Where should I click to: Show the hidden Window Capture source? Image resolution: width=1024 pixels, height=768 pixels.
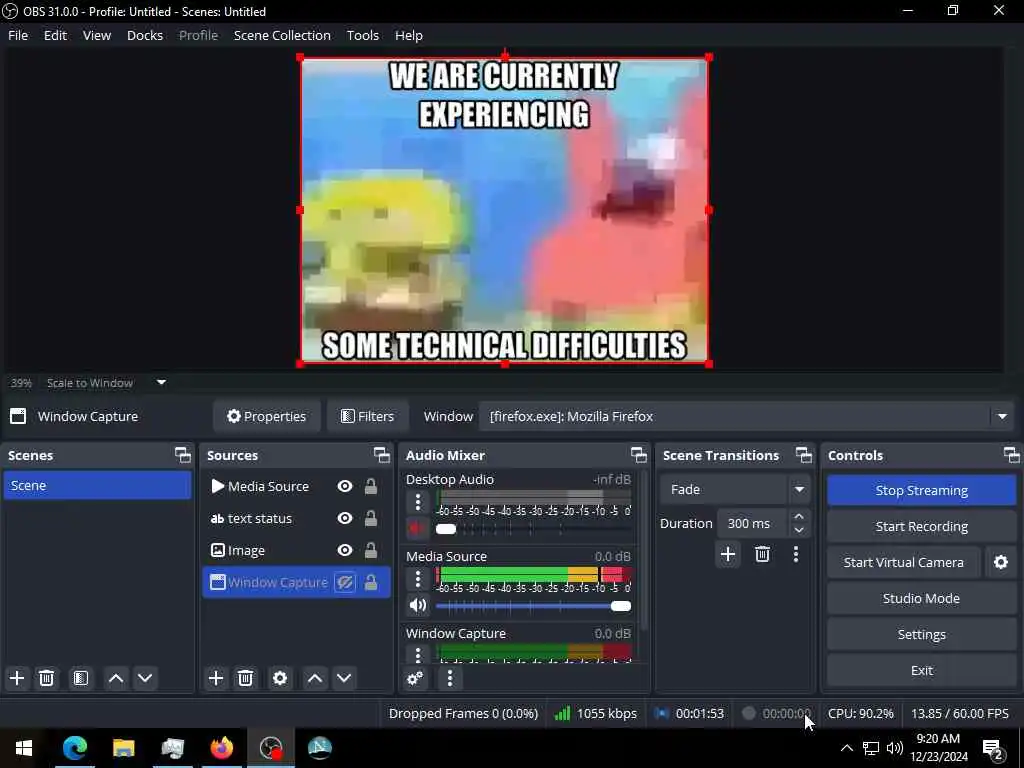(345, 582)
